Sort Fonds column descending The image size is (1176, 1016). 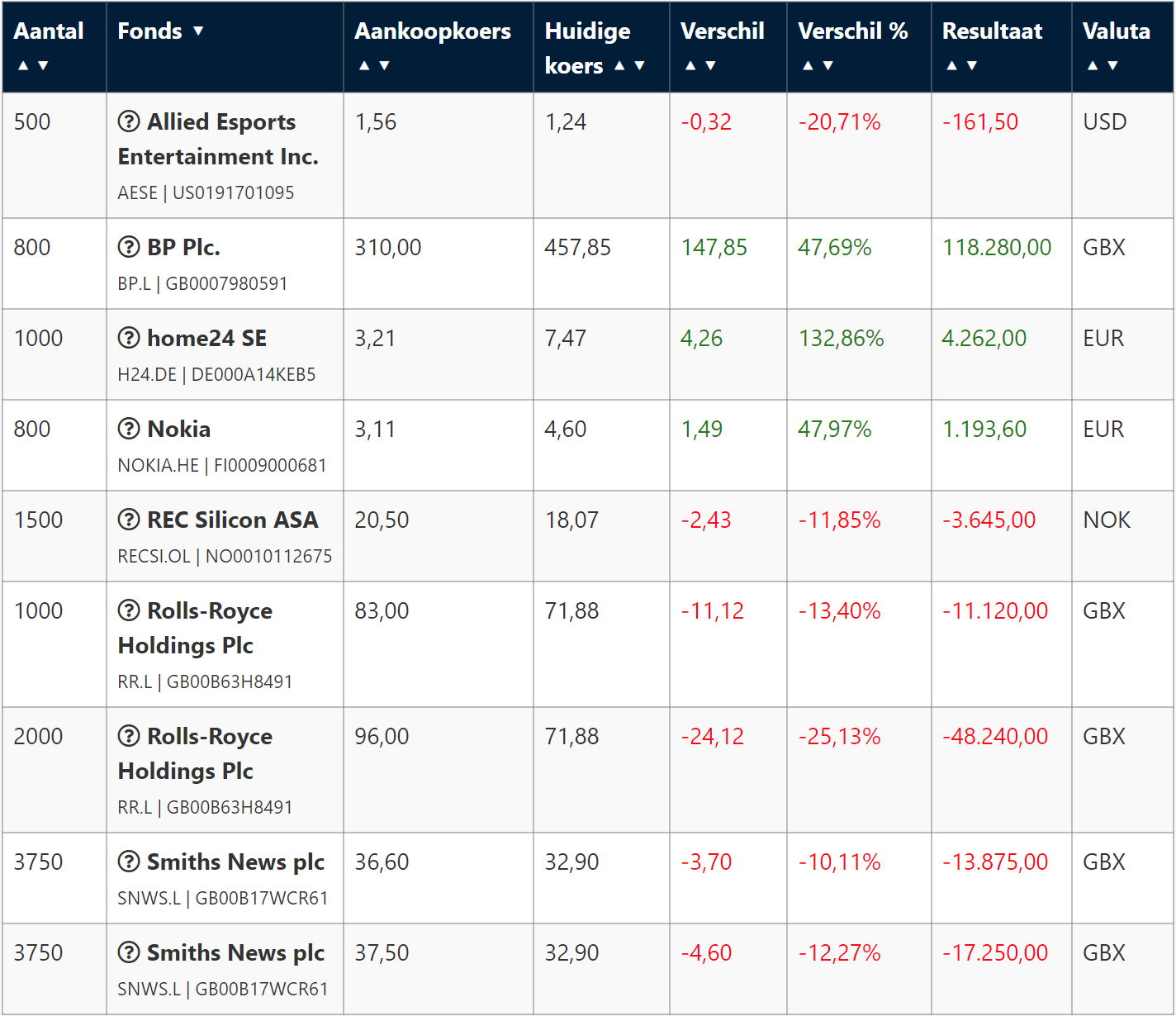[x=198, y=31]
